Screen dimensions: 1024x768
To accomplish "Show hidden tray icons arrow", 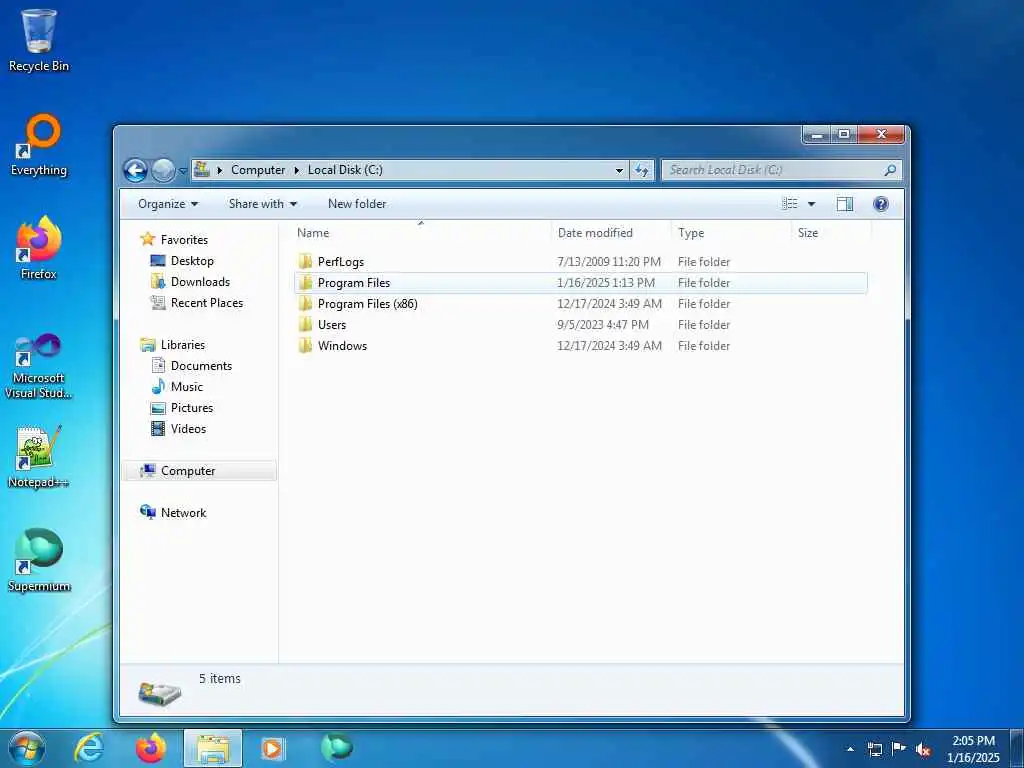I will point(850,750).
